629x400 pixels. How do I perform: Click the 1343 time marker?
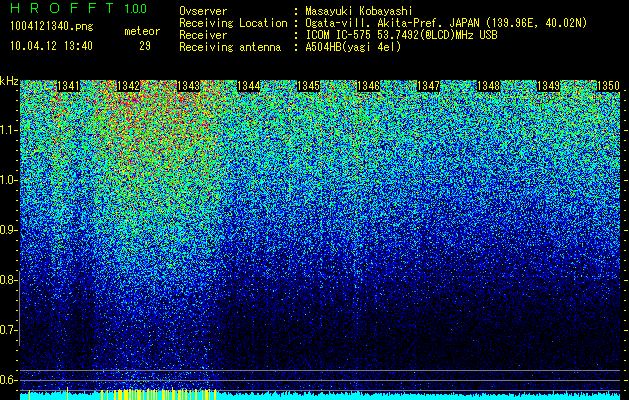point(189,86)
